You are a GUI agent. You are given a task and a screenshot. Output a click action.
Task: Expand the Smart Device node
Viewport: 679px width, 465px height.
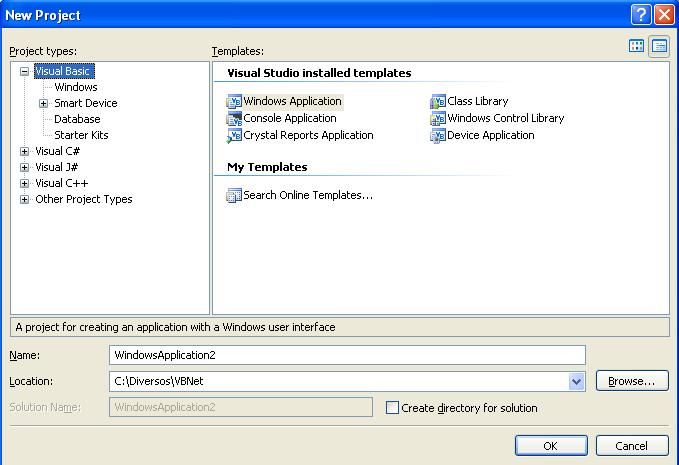(x=43, y=103)
